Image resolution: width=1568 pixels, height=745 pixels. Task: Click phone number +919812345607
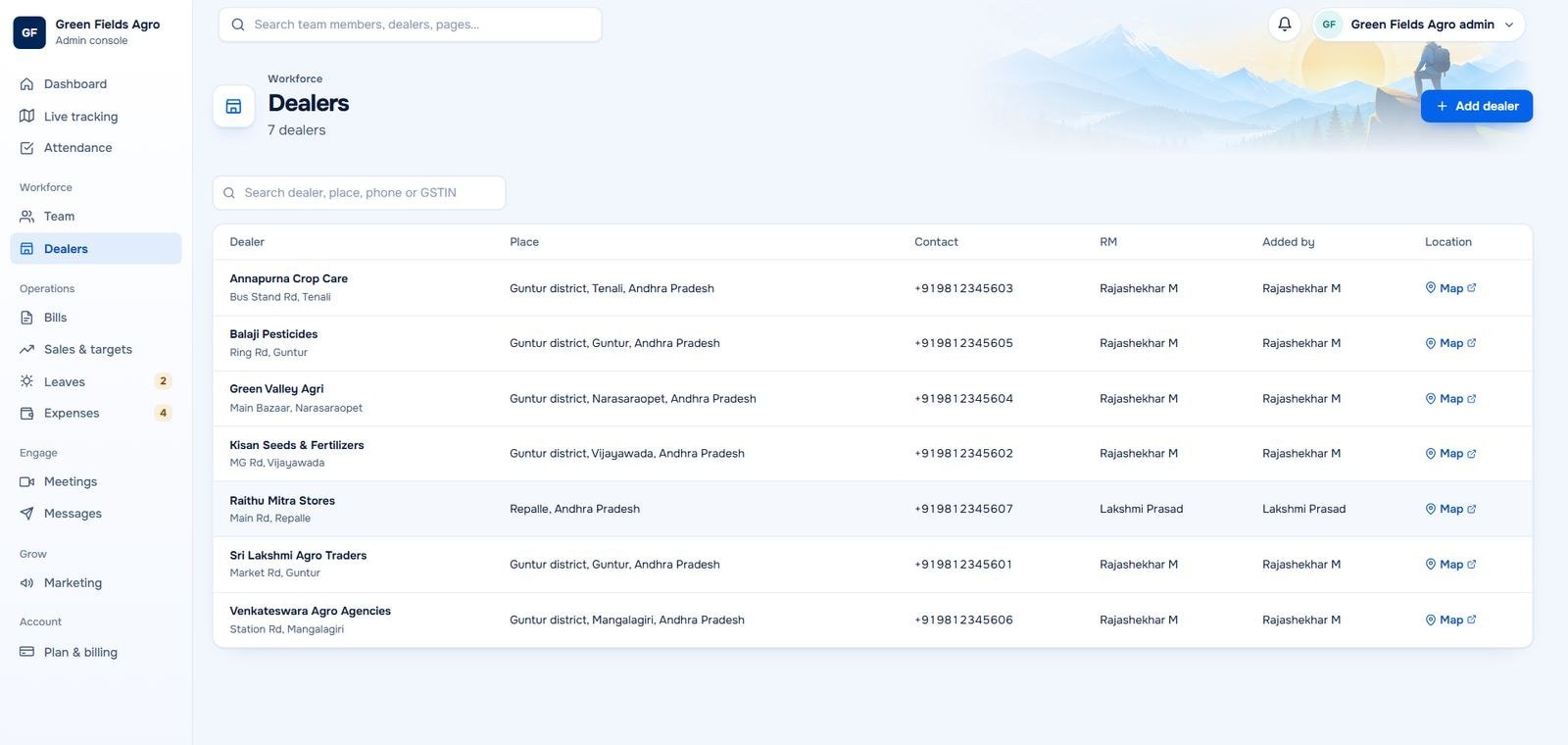click(963, 509)
